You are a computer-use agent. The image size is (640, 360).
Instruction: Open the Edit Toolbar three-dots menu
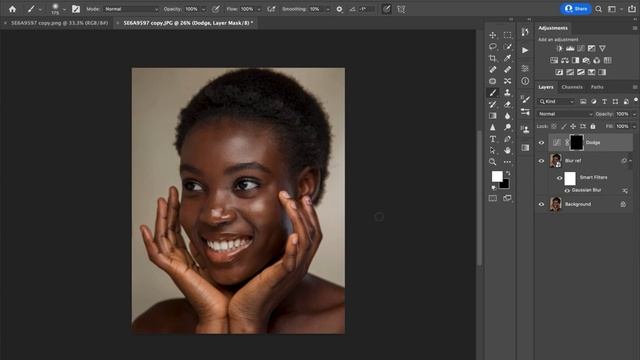click(x=507, y=162)
